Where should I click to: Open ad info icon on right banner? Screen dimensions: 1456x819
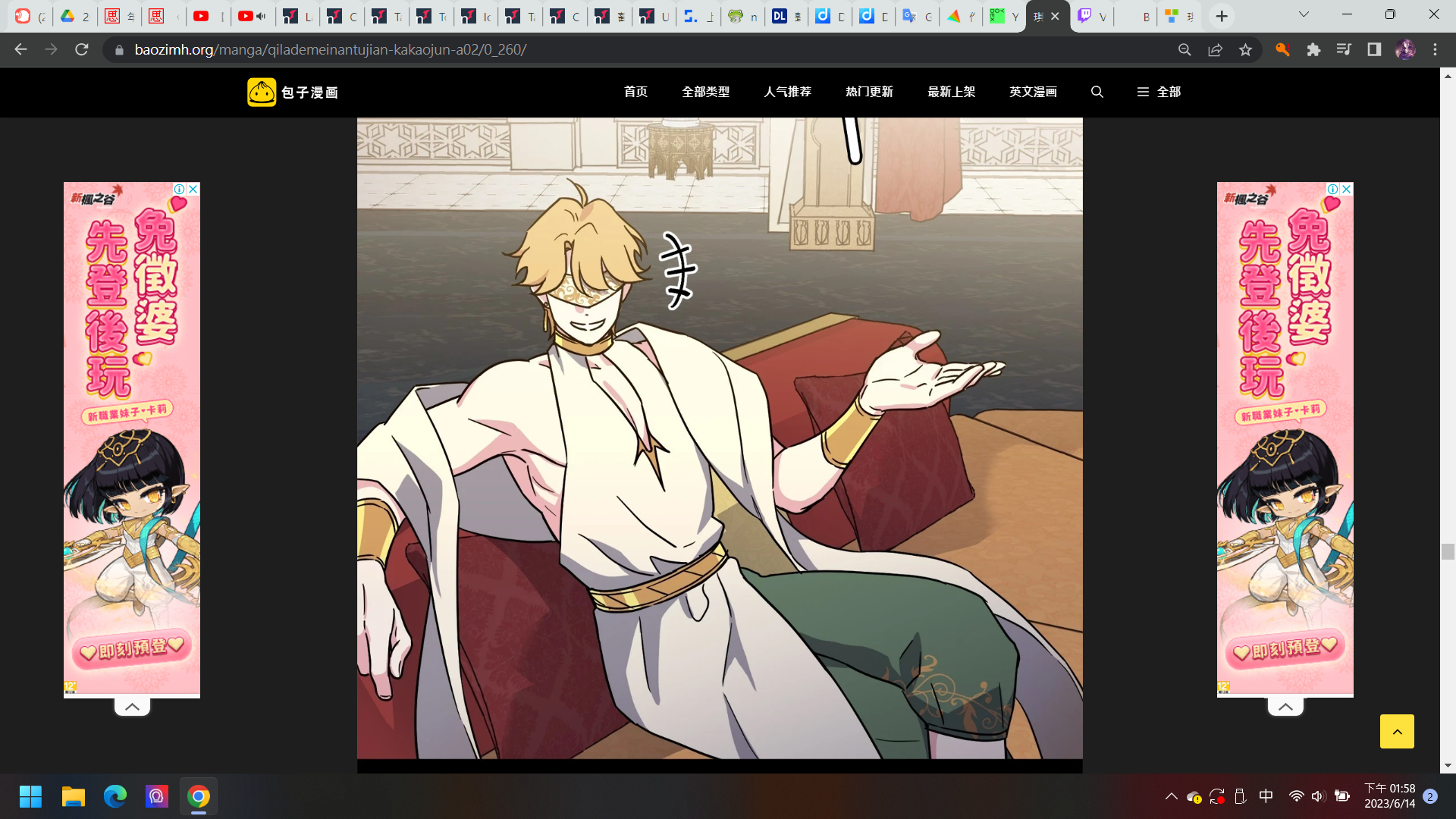(x=1333, y=189)
